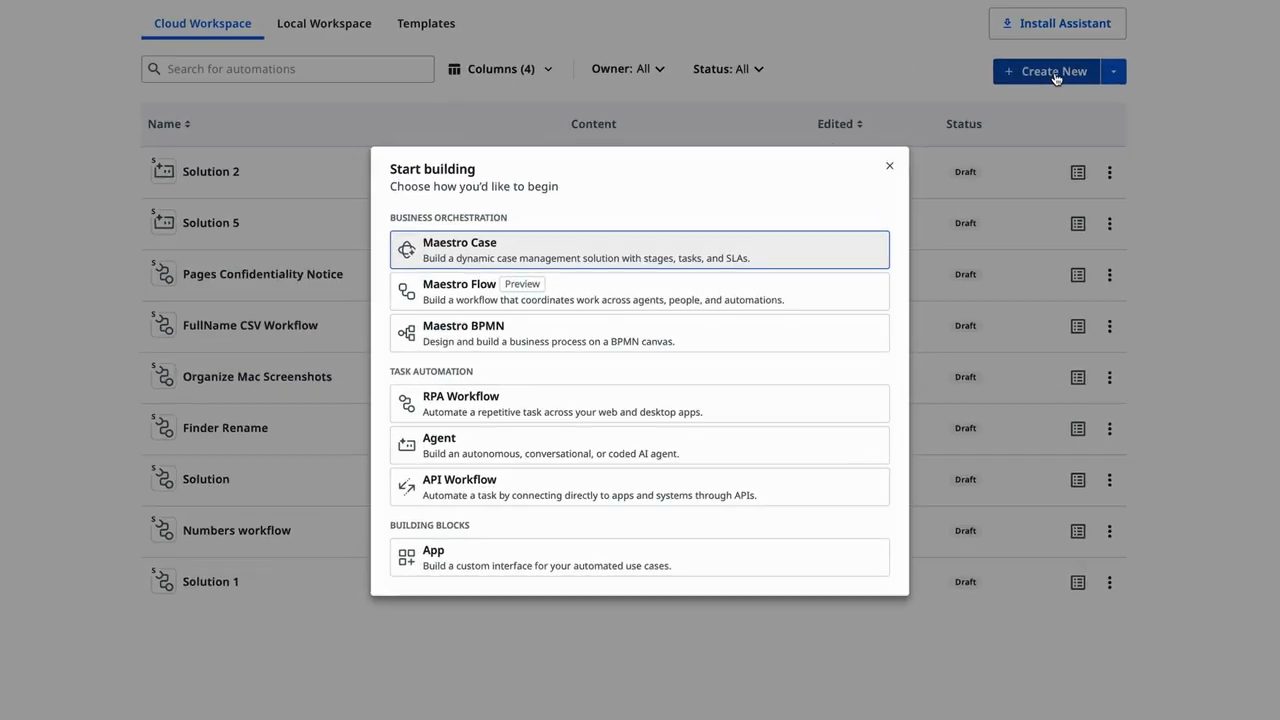
Task: Open the Status: All filter dropdown
Action: tap(728, 69)
